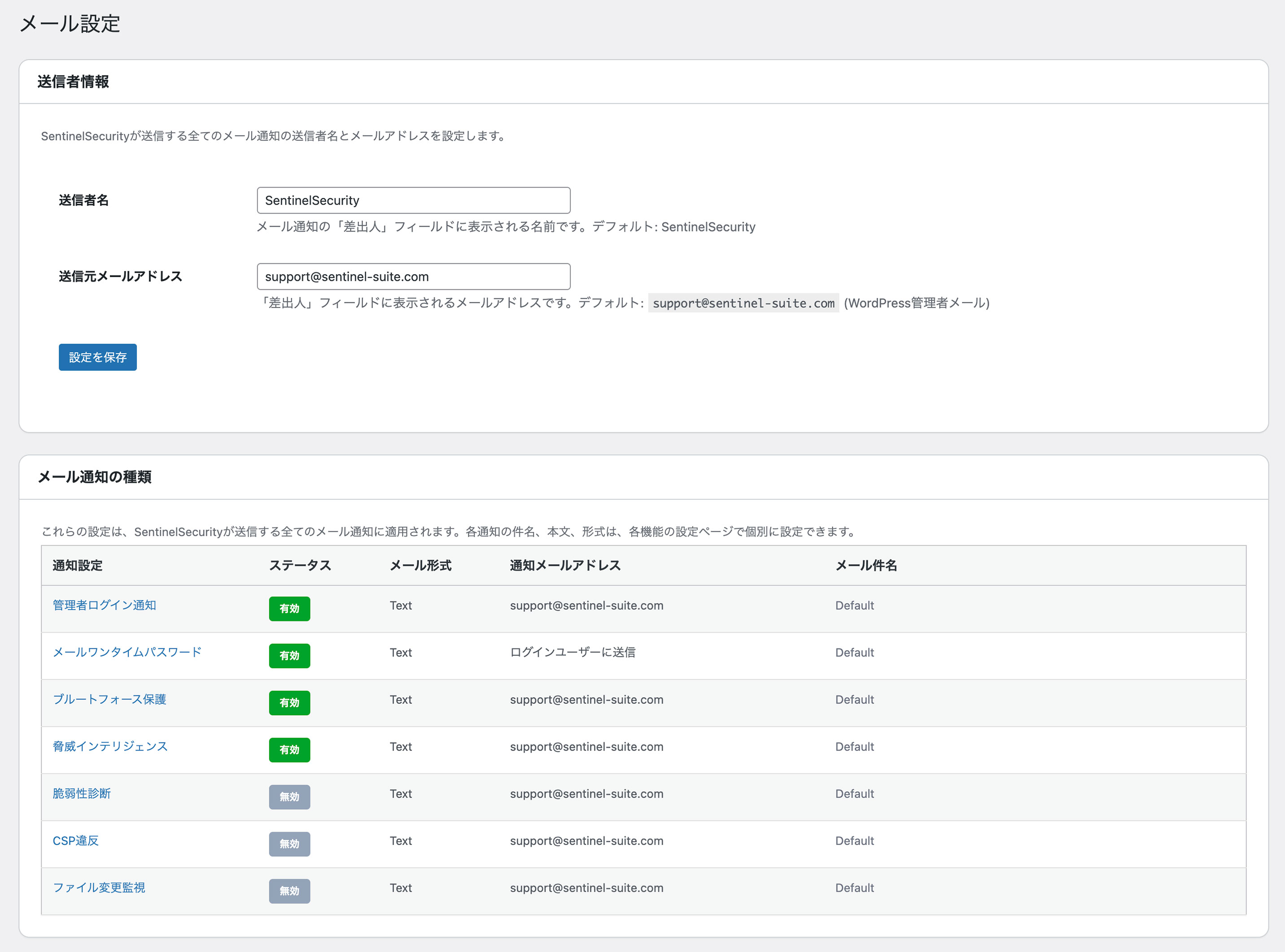
Task: Open CSP違反 link
Action: tap(75, 841)
